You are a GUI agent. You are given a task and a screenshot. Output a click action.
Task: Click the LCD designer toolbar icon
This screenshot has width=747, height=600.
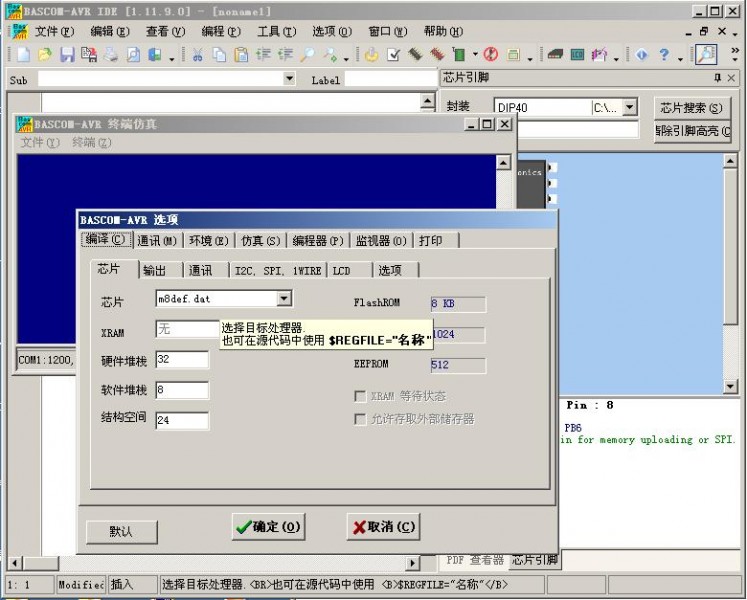pyautogui.click(x=577, y=54)
